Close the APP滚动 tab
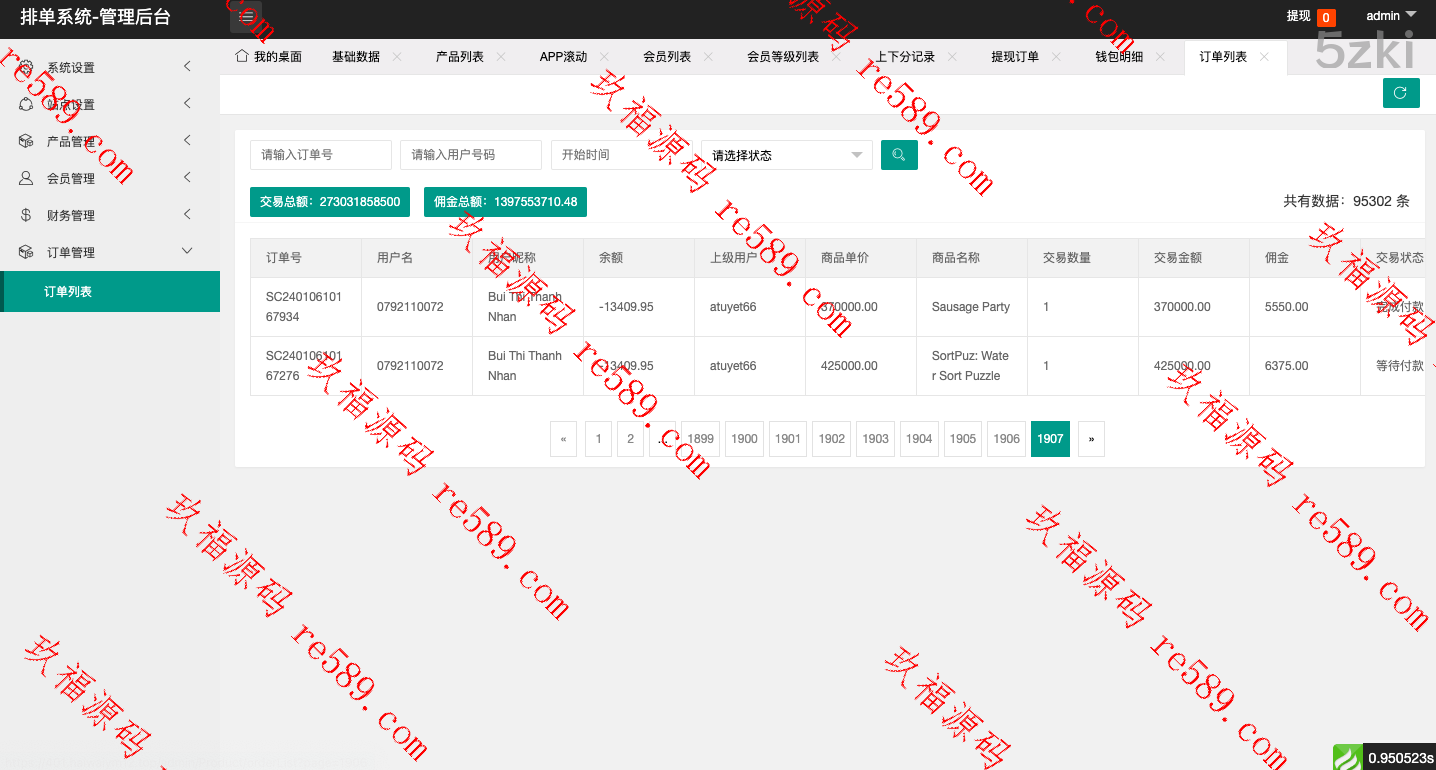 (x=605, y=57)
